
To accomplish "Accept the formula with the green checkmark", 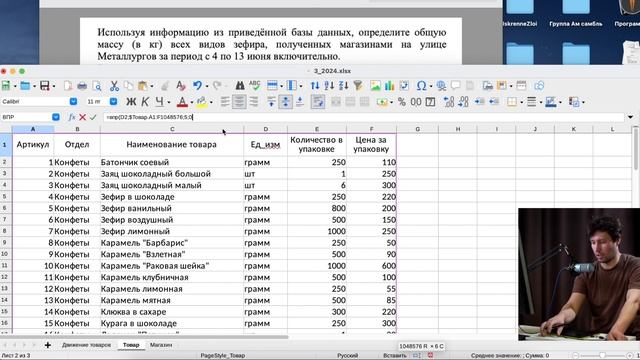I will [93, 117].
